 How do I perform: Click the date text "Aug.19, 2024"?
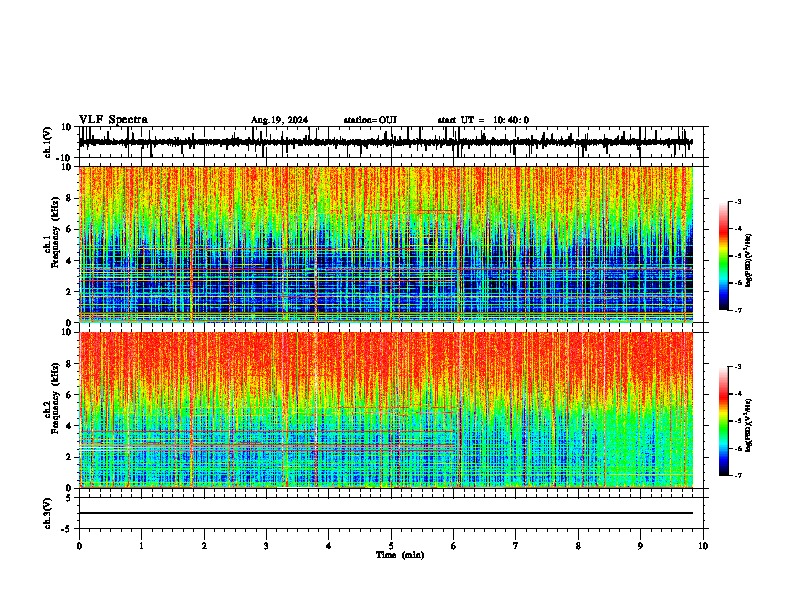point(279,120)
